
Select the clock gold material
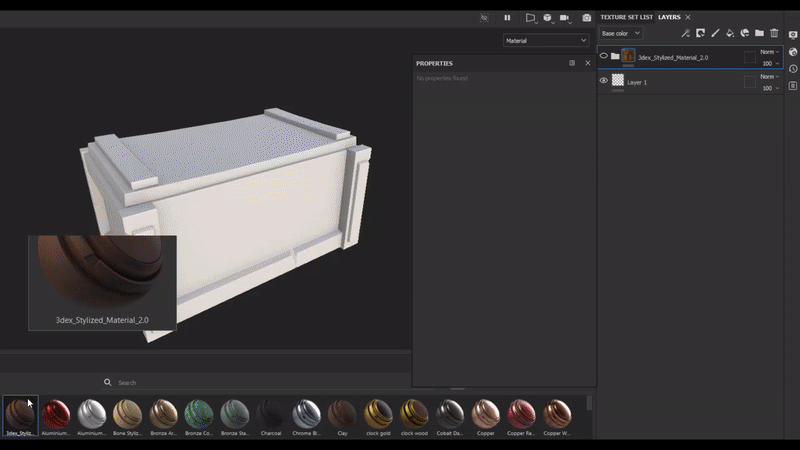[378, 417]
